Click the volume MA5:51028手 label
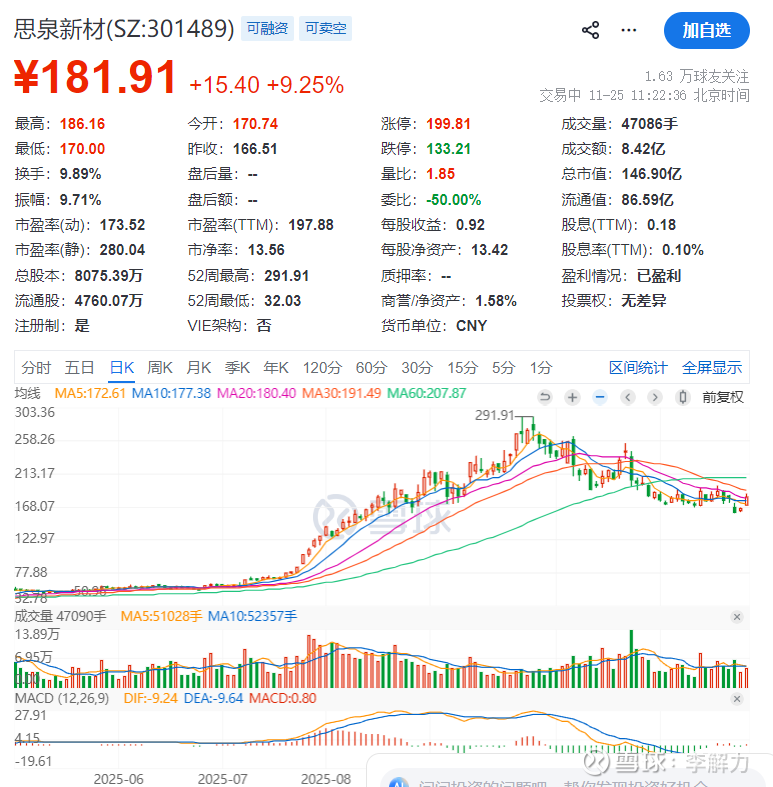 (x=161, y=616)
